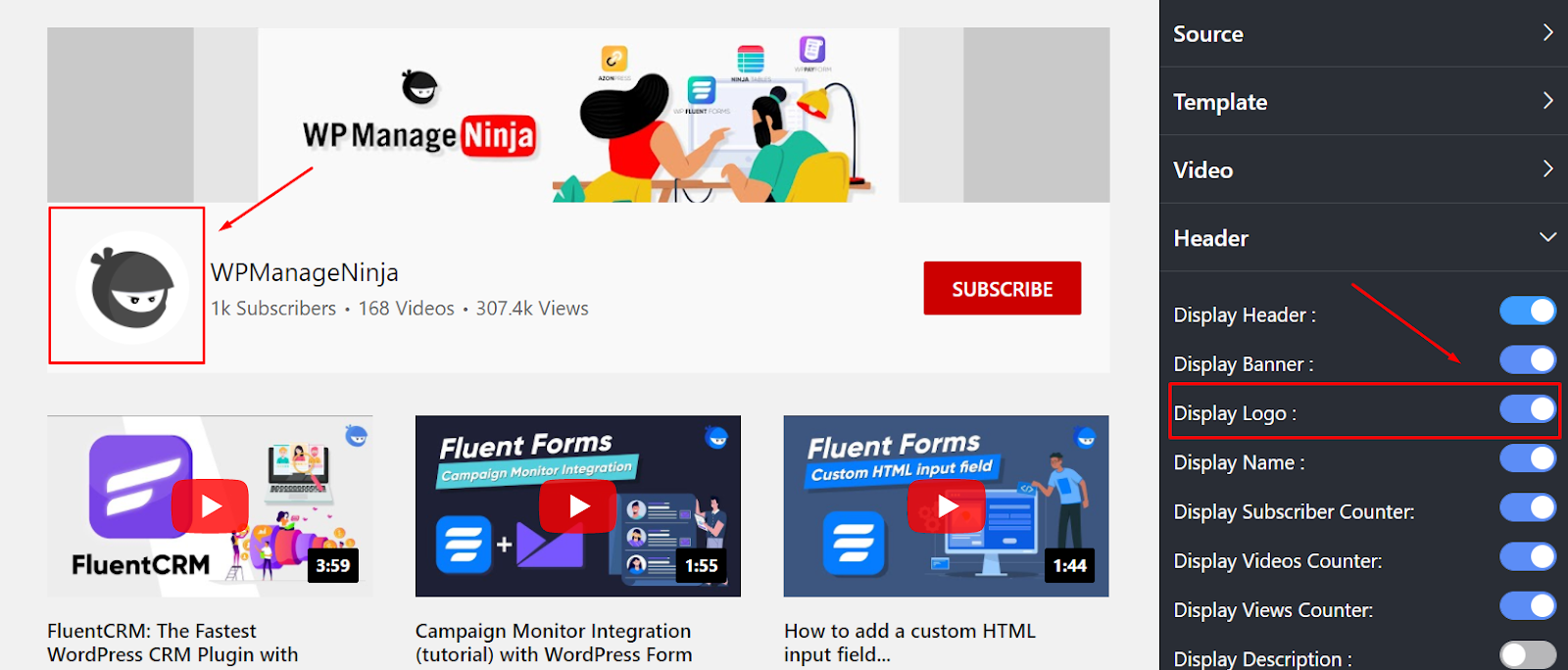Enable the Display Description toggle

(1528, 654)
